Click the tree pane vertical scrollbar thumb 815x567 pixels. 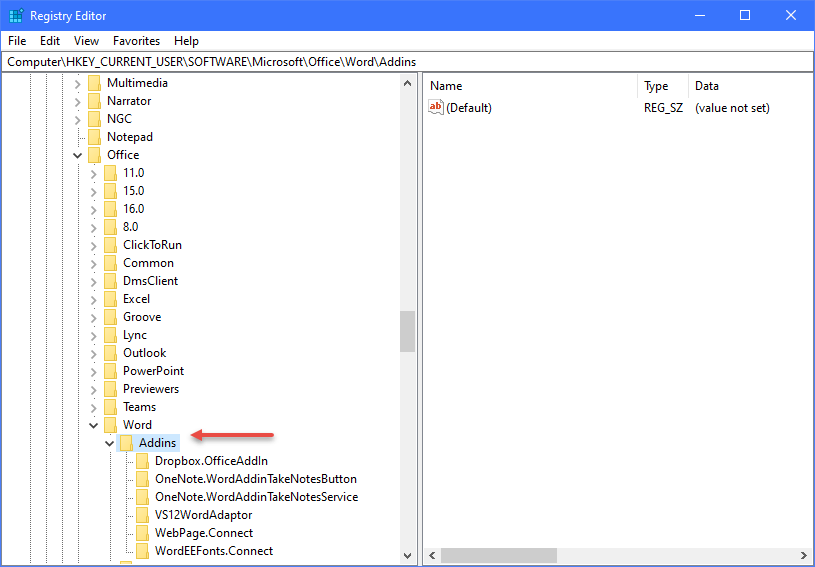click(408, 332)
